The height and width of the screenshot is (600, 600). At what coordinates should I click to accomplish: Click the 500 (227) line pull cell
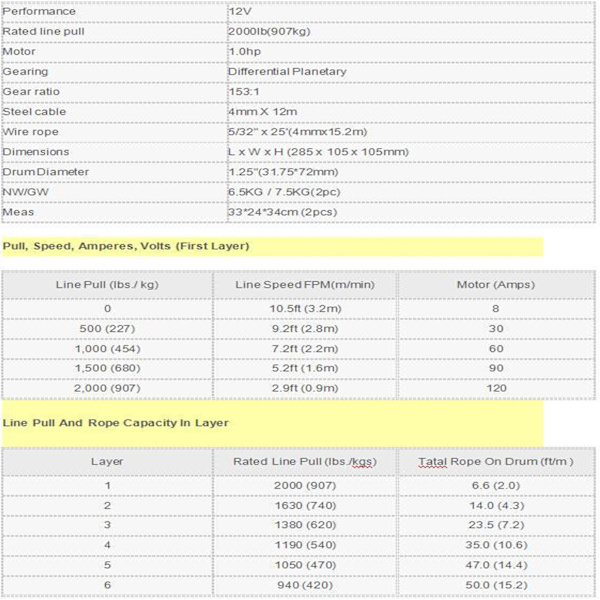click(x=107, y=329)
